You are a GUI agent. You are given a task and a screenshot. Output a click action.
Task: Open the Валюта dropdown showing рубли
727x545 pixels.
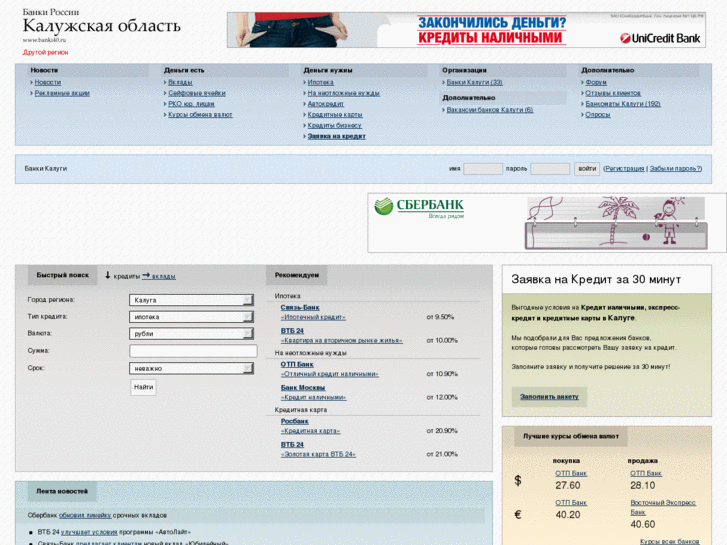click(x=191, y=333)
